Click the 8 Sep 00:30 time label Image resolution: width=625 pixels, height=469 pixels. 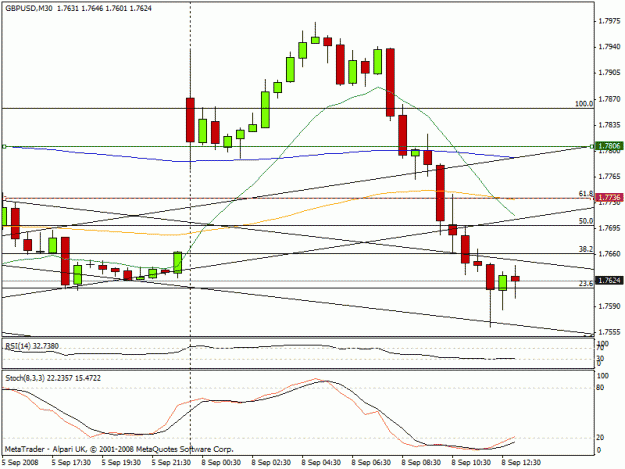pyautogui.click(x=221, y=462)
